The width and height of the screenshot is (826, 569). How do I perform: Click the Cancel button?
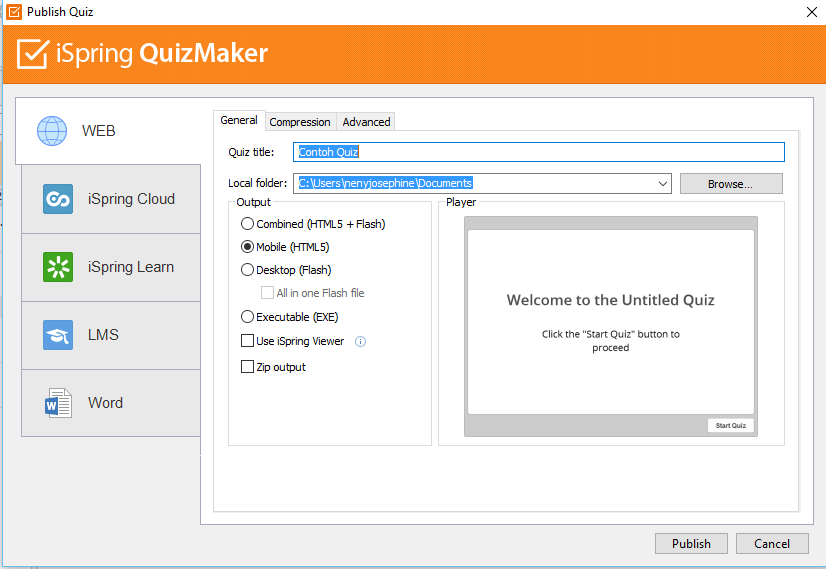(772, 543)
